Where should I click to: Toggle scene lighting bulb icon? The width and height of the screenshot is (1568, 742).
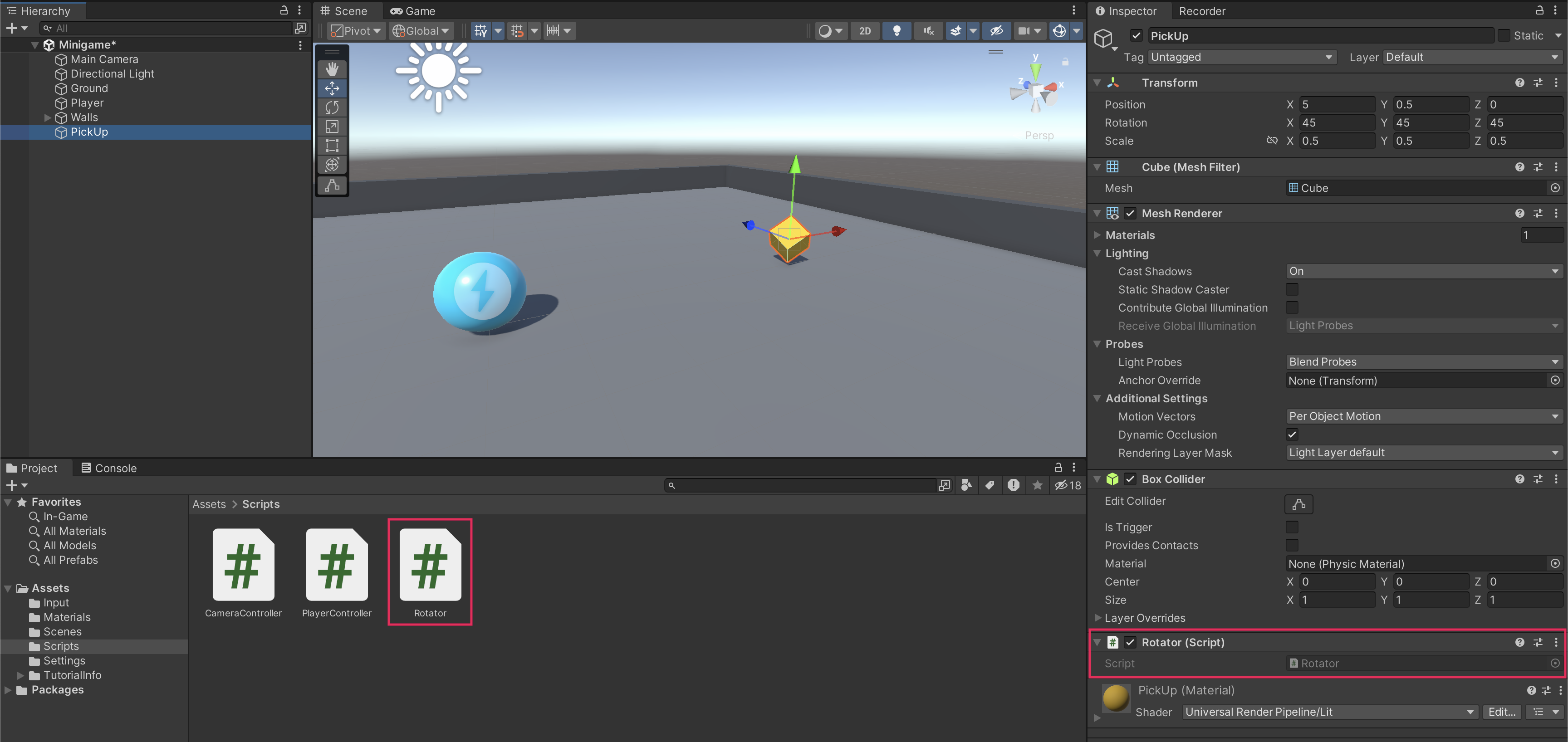pyautogui.click(x=896, y=30)
